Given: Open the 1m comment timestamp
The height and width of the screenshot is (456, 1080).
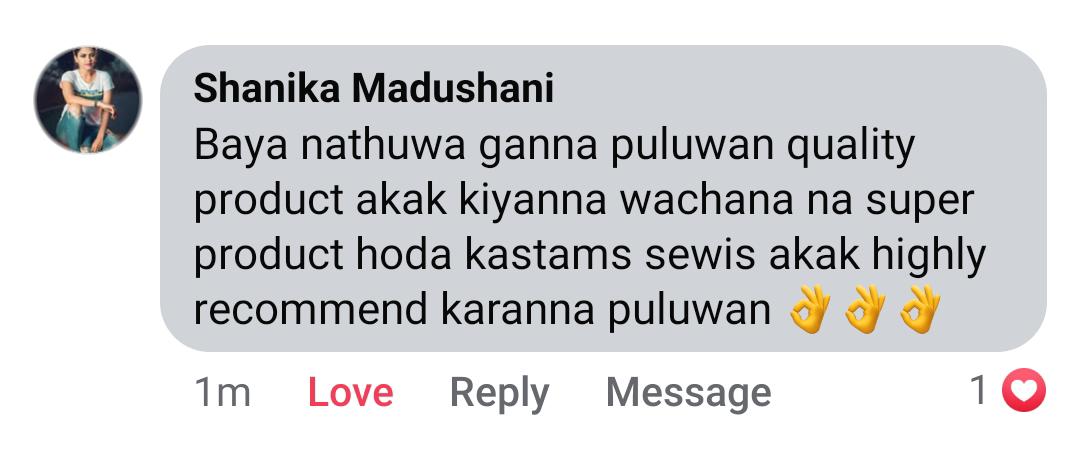Looking at the screenshot, I should tap(222, 393).
